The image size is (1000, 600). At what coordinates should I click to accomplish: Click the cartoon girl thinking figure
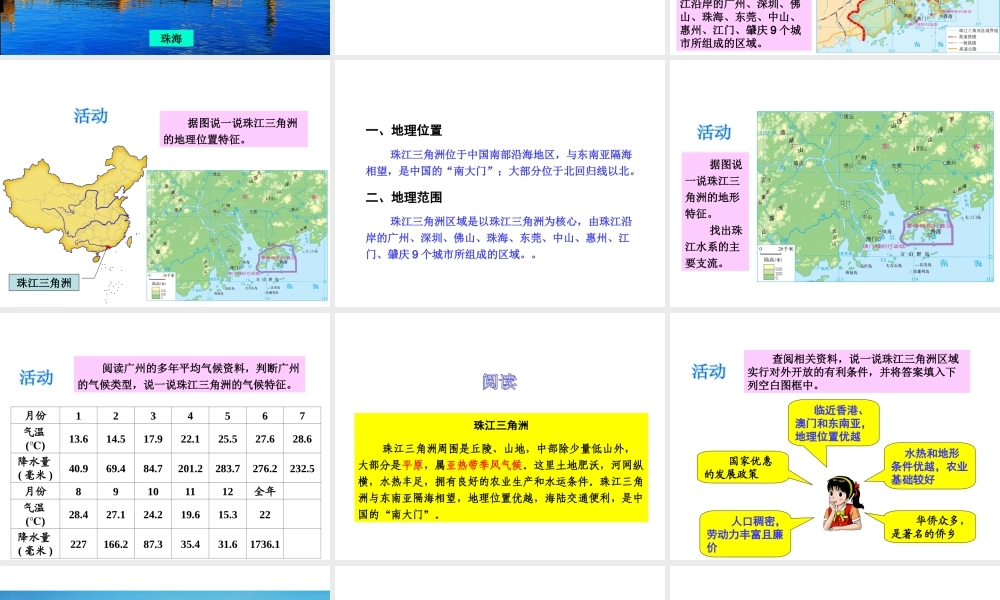tap(843, 503)
